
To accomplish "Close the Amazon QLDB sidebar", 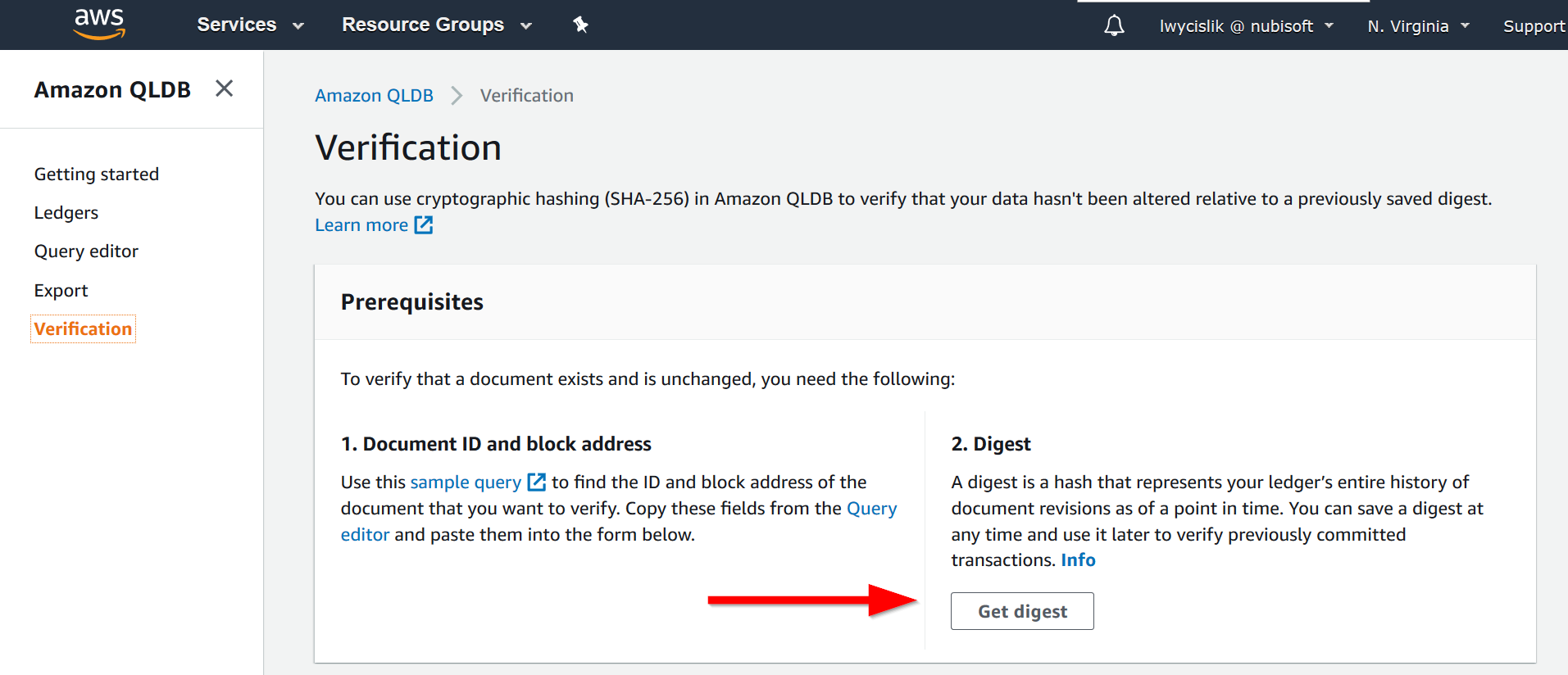I will pos(224,88).
